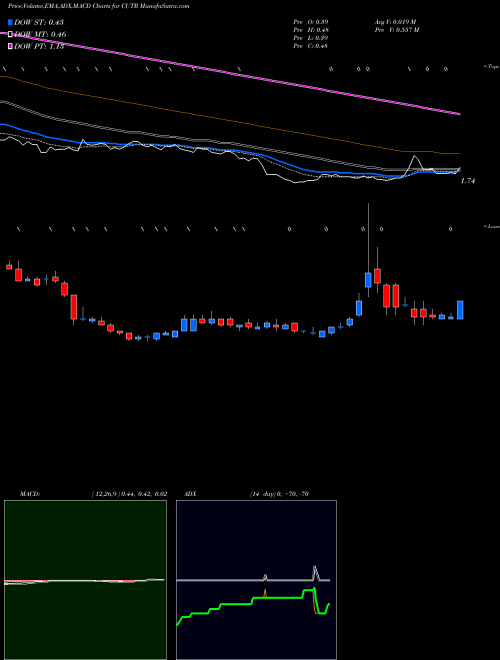
Task: Click the 'Pre L: 0.39' low value
Action: pos(311,38)
